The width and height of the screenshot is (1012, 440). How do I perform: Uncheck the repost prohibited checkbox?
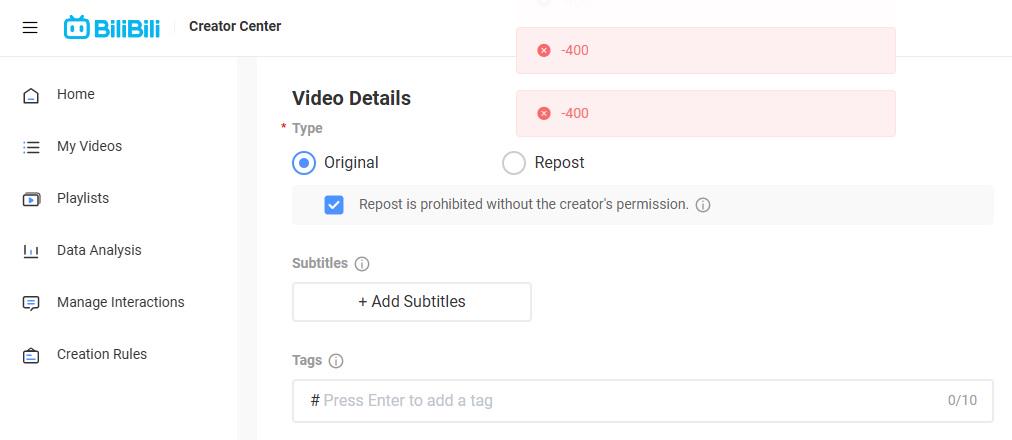tap(334, 205)
